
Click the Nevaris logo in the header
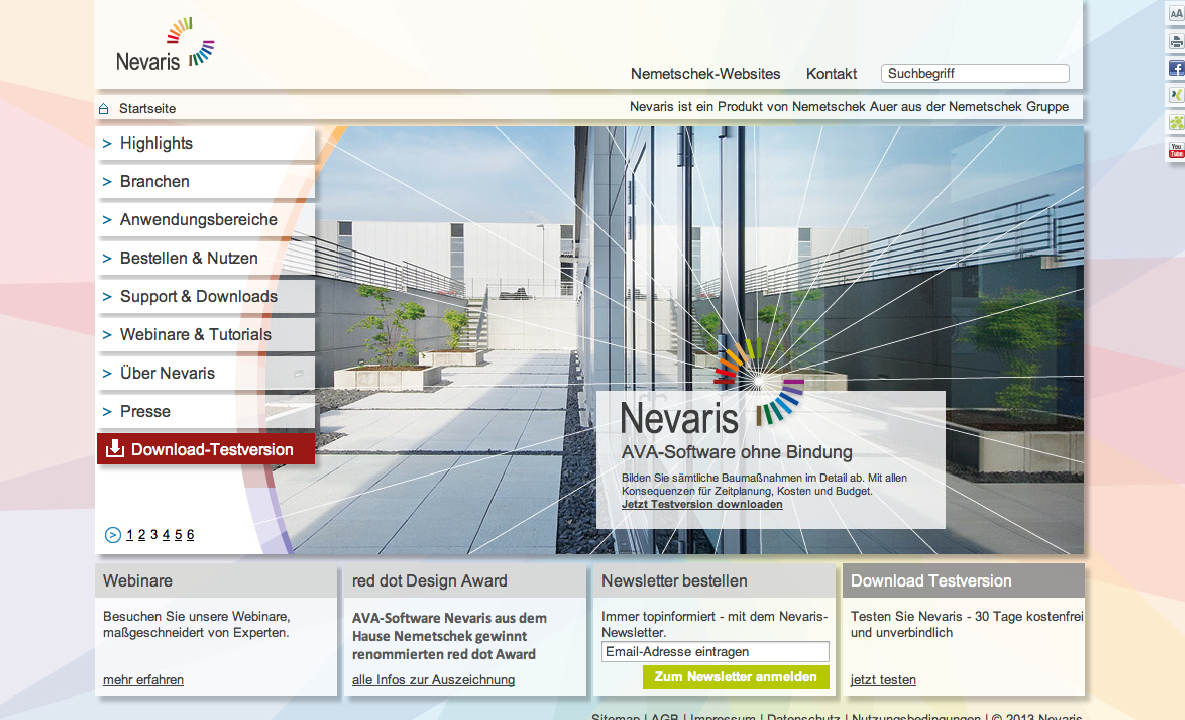tap(165, 46)
